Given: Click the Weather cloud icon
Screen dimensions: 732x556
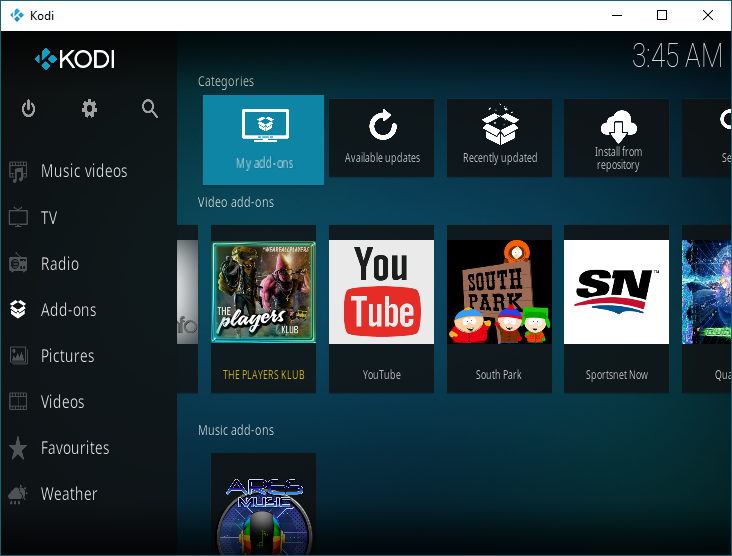Looking at the screenshot, I should 18,494.
